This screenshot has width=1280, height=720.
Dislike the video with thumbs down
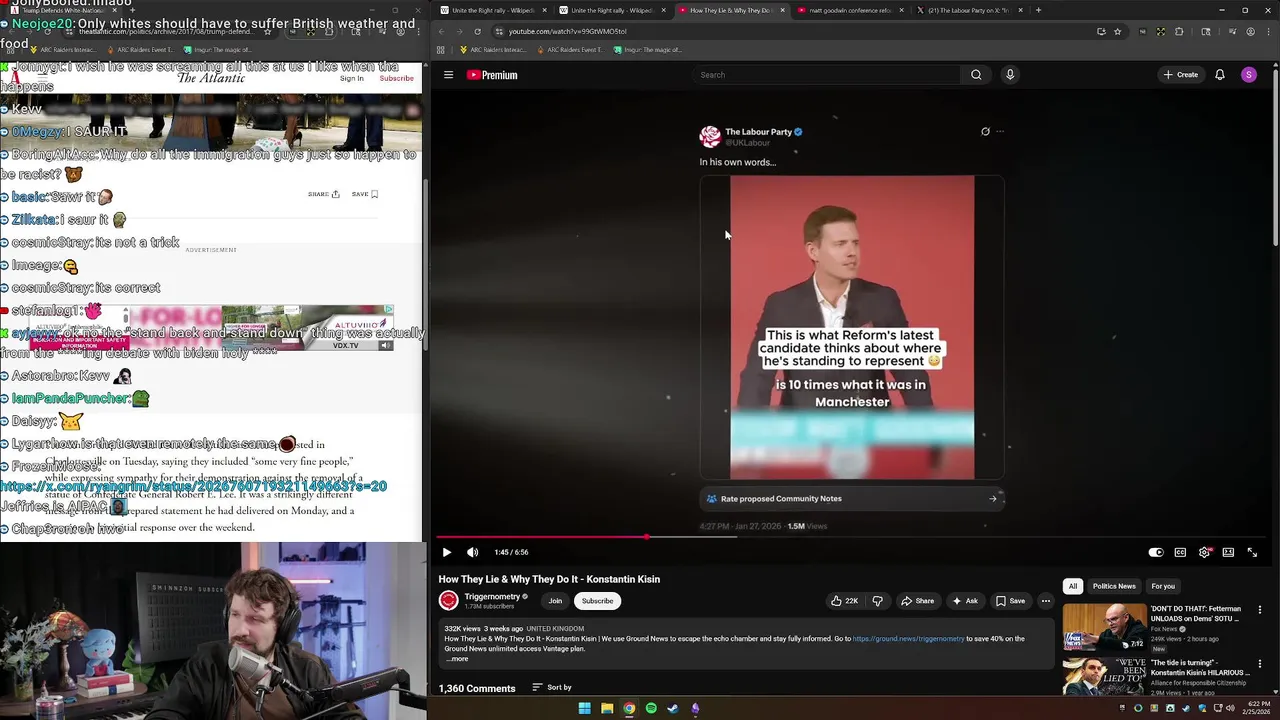[877, 601]
